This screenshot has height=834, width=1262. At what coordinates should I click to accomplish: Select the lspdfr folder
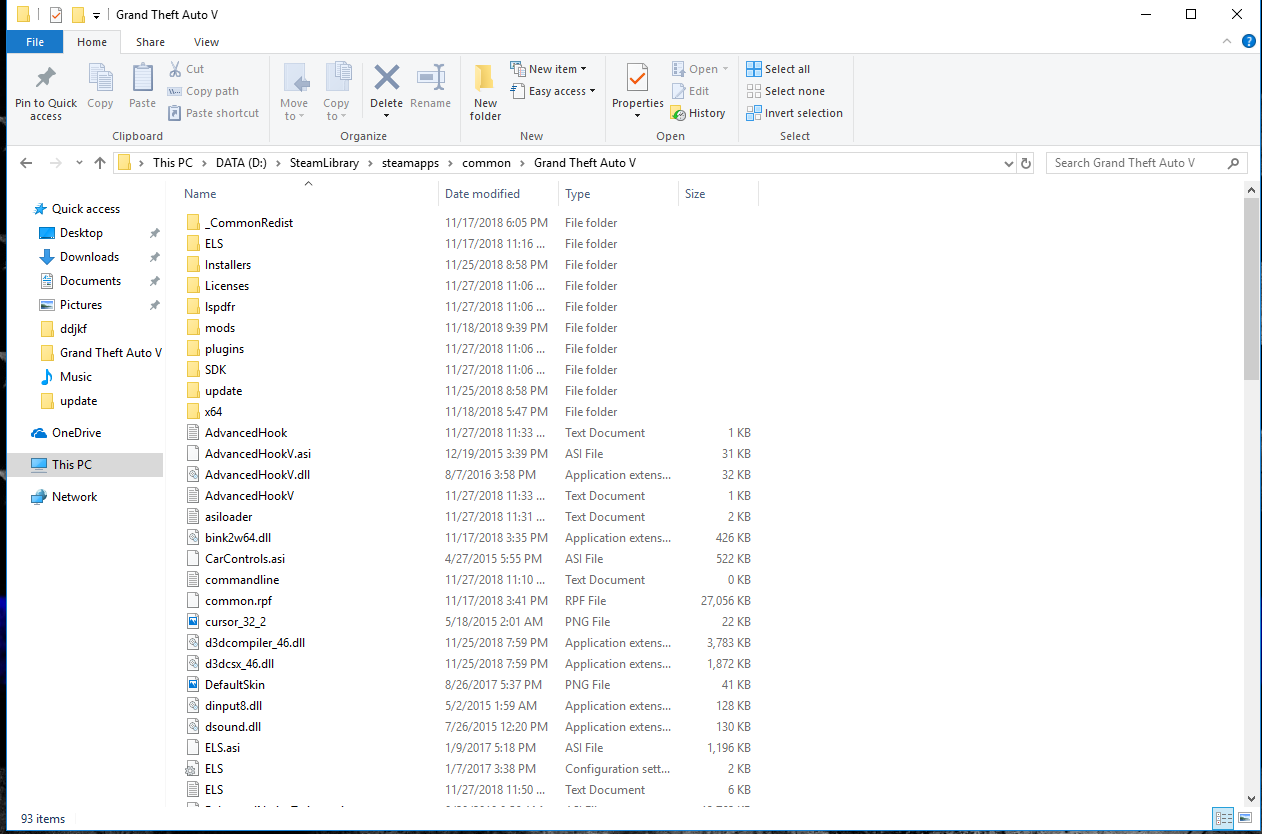220,307
